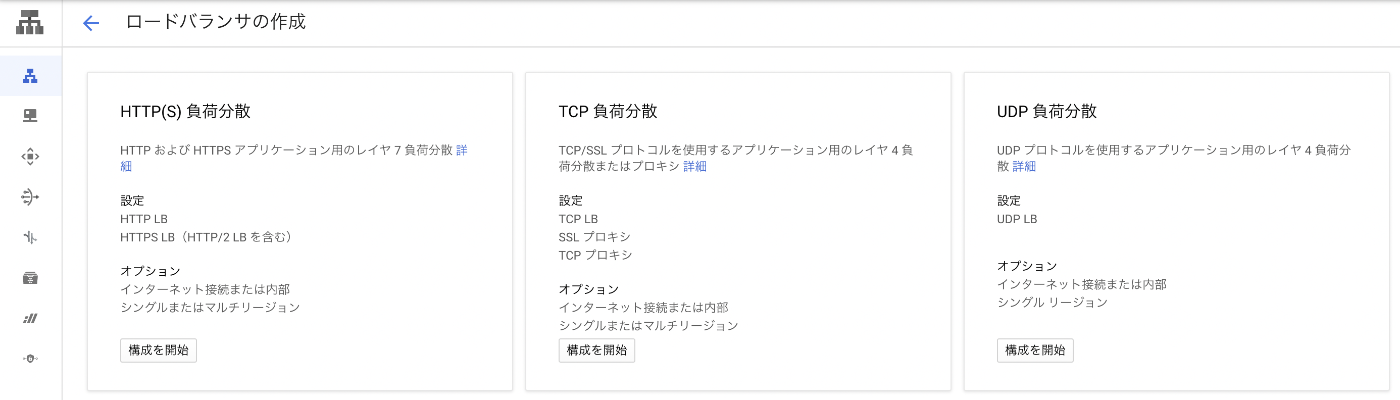This screenshot has height=400, width=1400.
Task: Open the Traffic Director sidebar icon
Action: (30, 238)
